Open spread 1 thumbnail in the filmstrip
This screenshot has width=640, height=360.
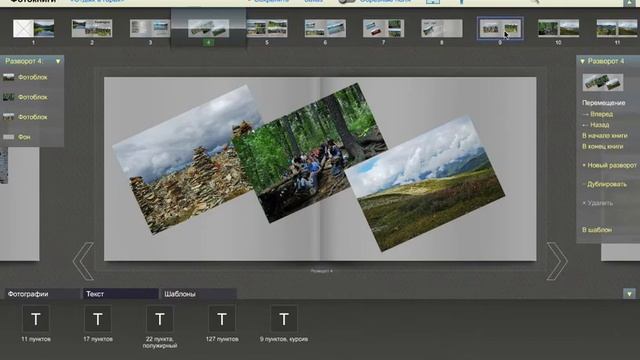[x=33, y=29]
